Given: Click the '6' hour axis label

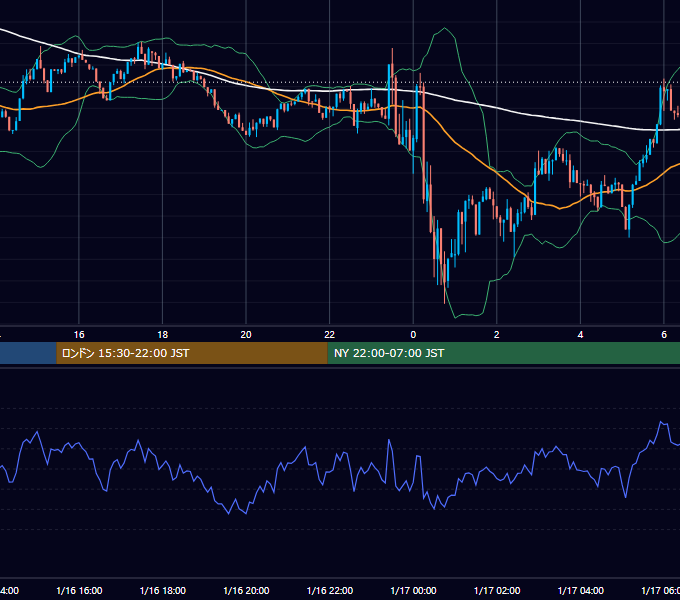Looking at the screenshot, I should [x=664, y=335].
